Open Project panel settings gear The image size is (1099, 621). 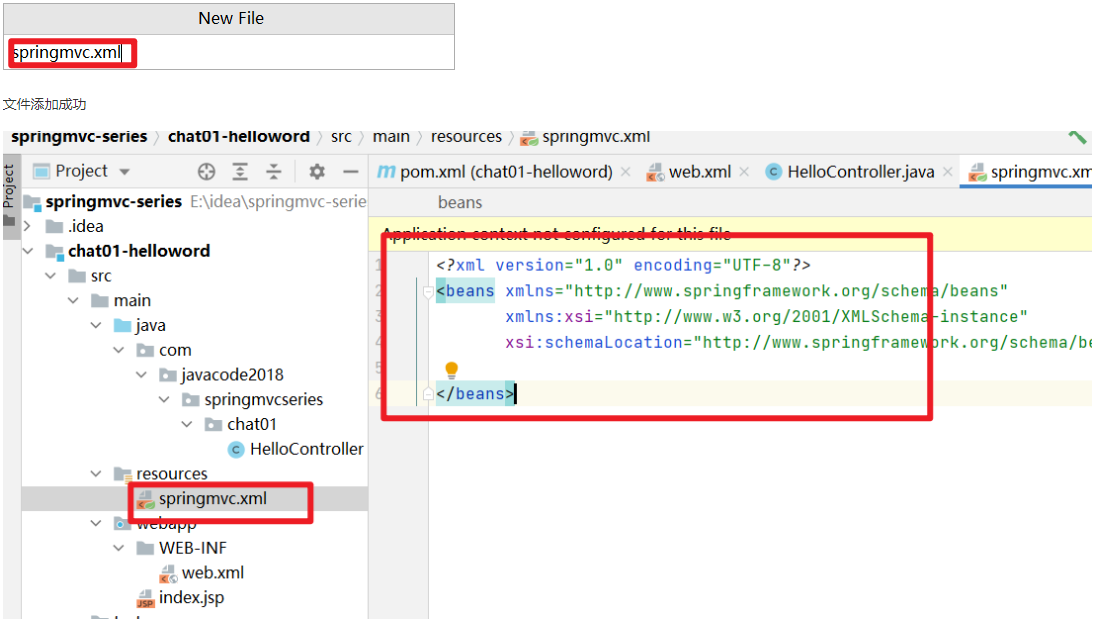click(x=317, y=171)
